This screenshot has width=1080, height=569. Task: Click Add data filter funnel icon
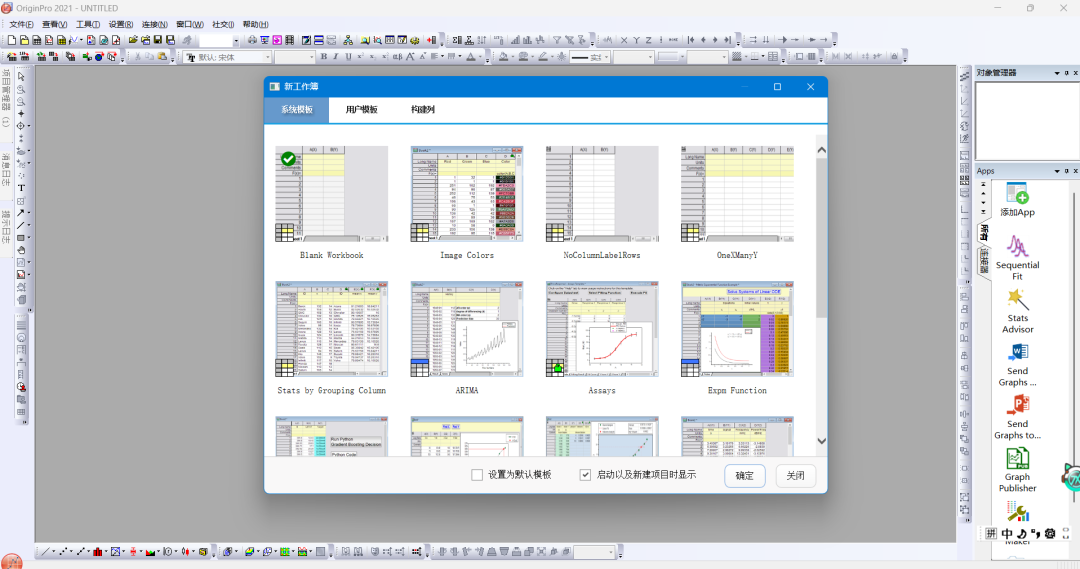click(557, 40)
